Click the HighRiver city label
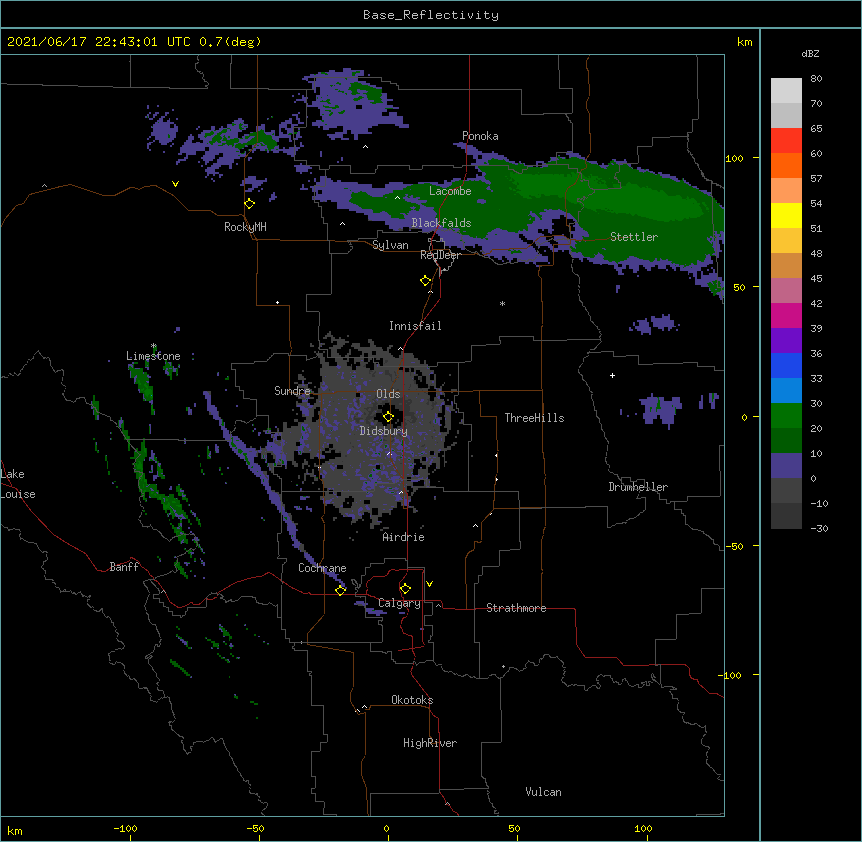Viewport: 862px width, 842px height. (430, 743)
